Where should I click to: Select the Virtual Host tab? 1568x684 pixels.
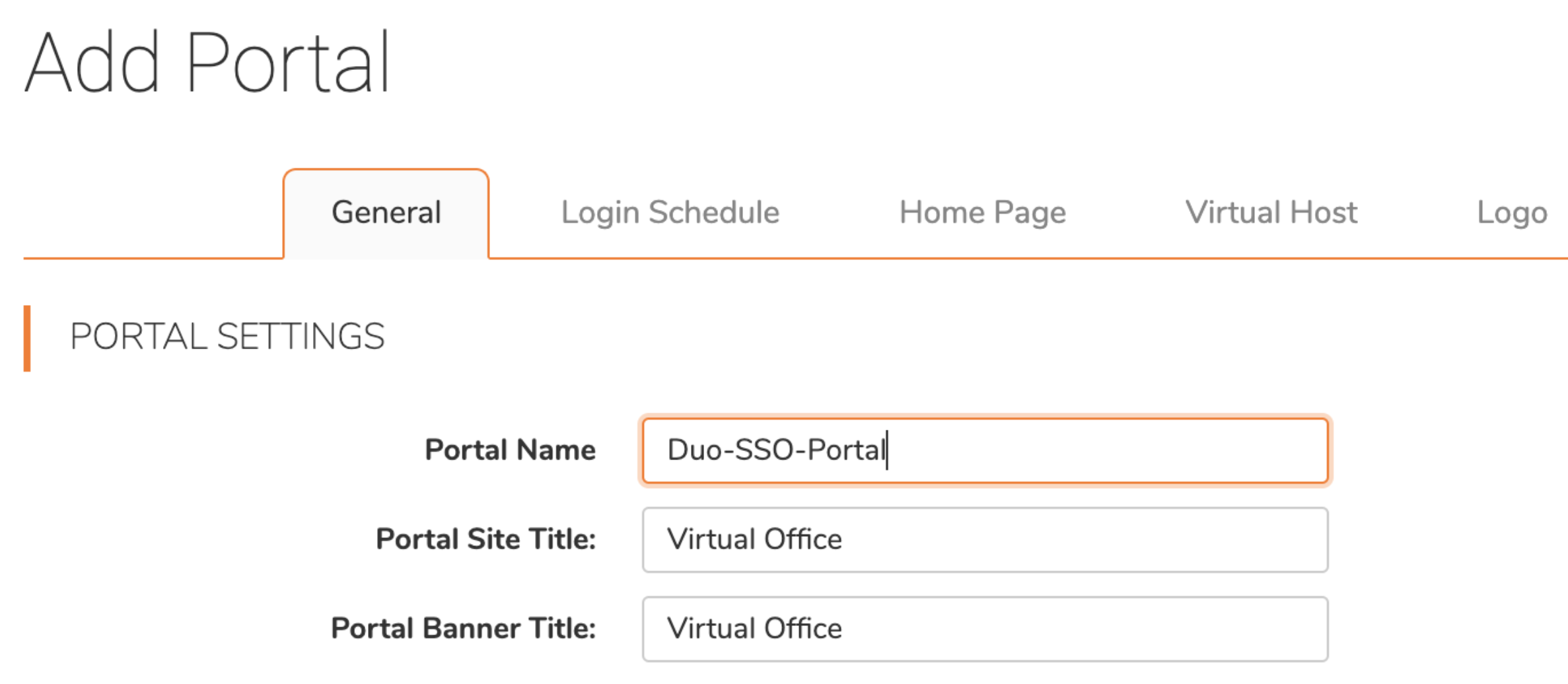pos(1271,213)
